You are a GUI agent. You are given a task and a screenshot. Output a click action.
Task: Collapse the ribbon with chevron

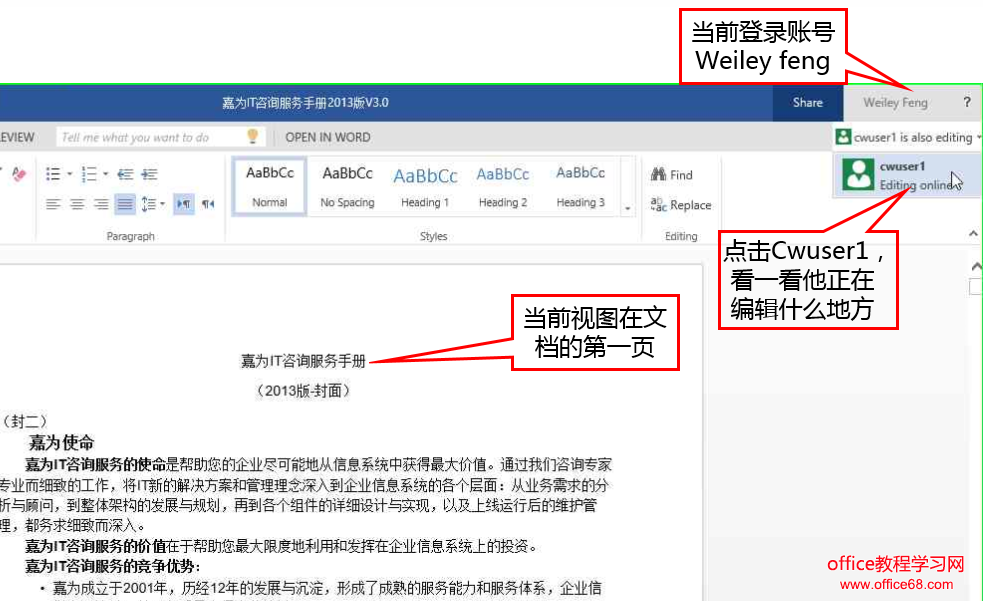pyautogui.click(x=973, y=234)
